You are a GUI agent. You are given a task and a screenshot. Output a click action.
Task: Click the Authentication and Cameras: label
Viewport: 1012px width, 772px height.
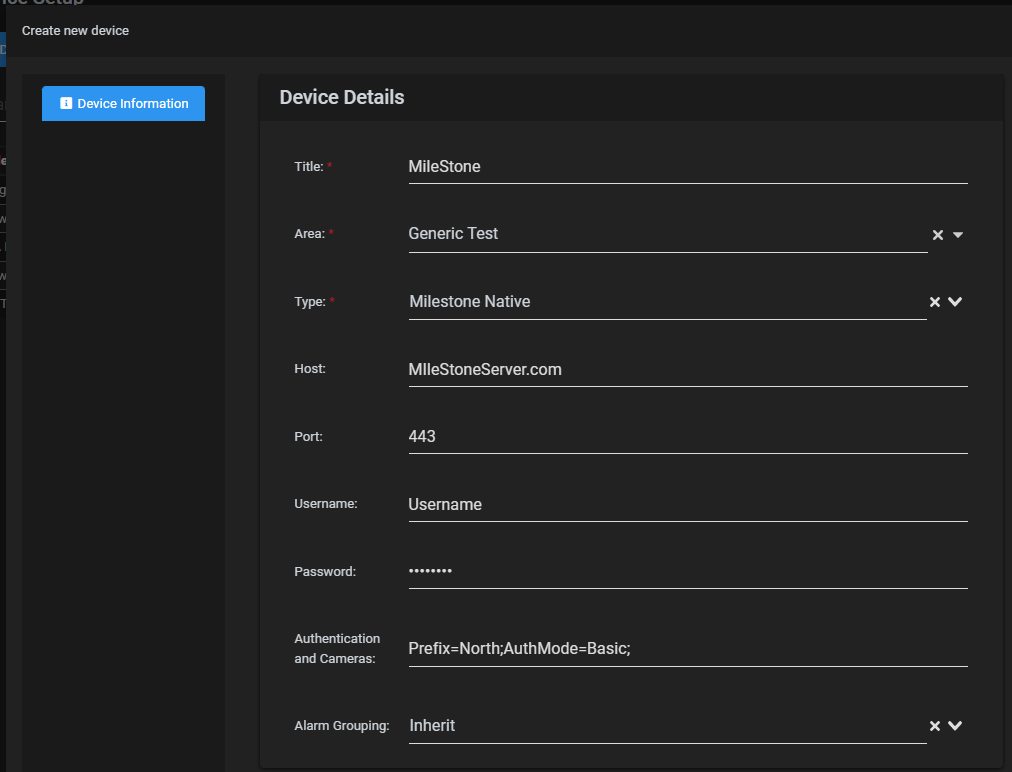point(337,649)
